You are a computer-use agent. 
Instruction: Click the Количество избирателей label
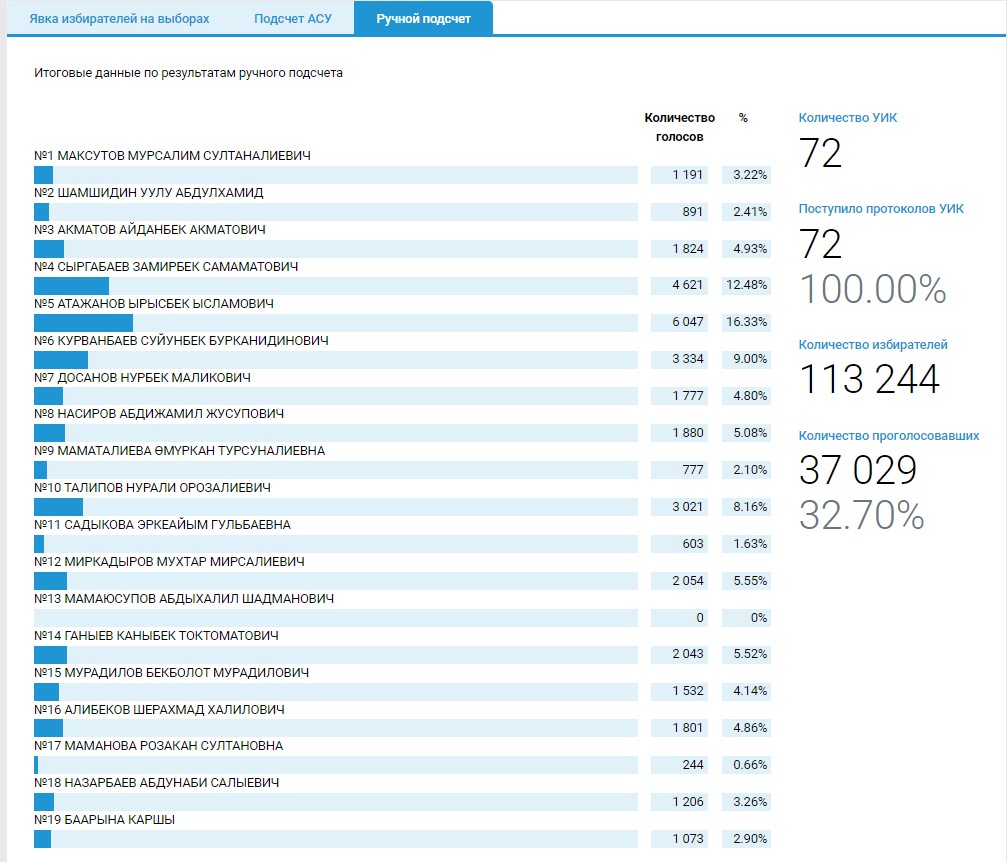click(872, 345)
